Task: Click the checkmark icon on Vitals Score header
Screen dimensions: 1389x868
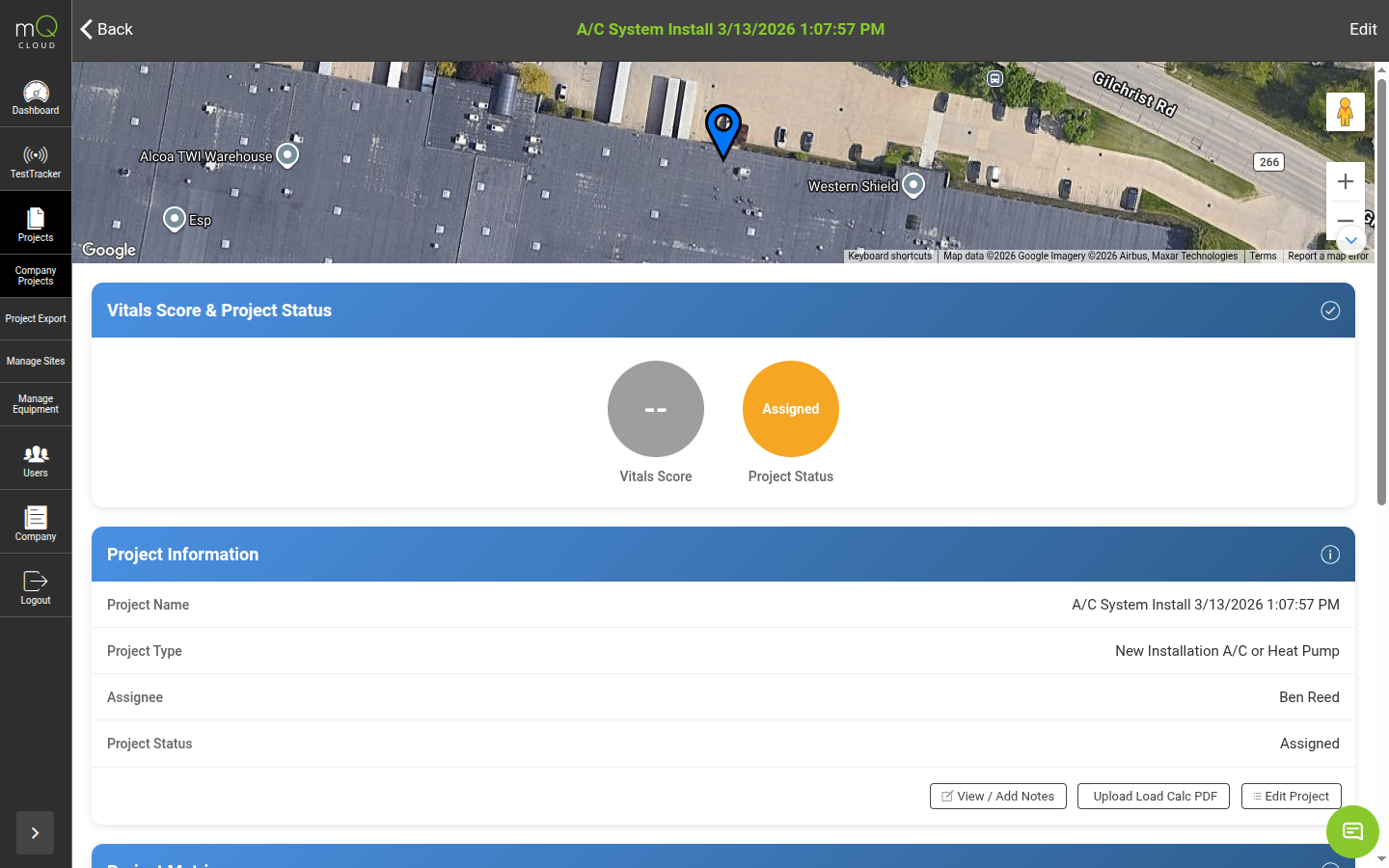Action: 1330,311
